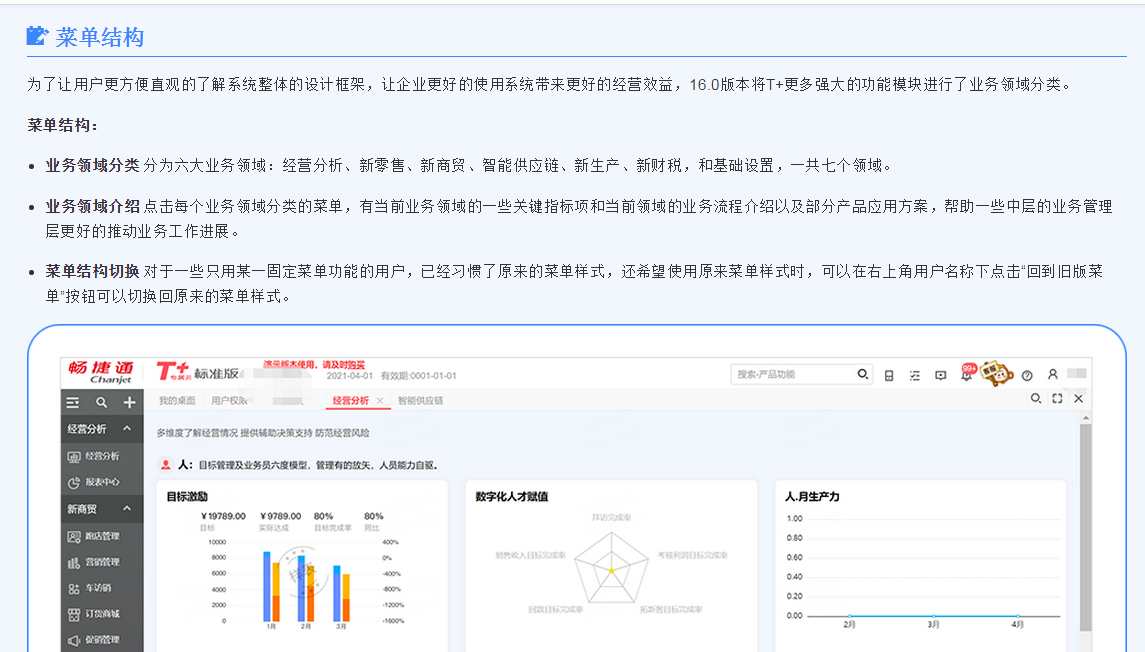Switch to 用户权限 tab
Image resolution: width=1145 pixels, height=652 pixels.
tap(229, 401)
